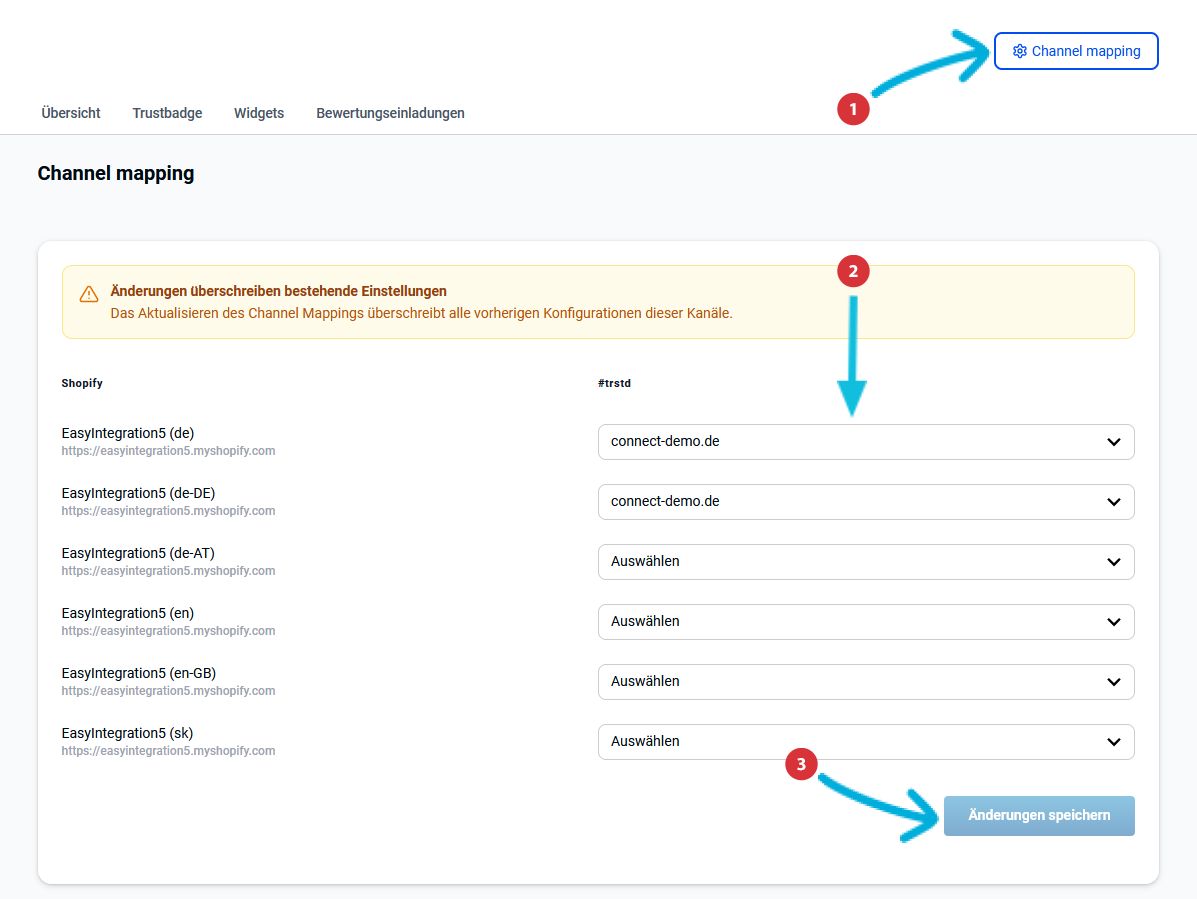Image resolution: width=1197 pixels, height=899 pixels.
Task: Click the red step 3 badge
Action: coord(801,765)
